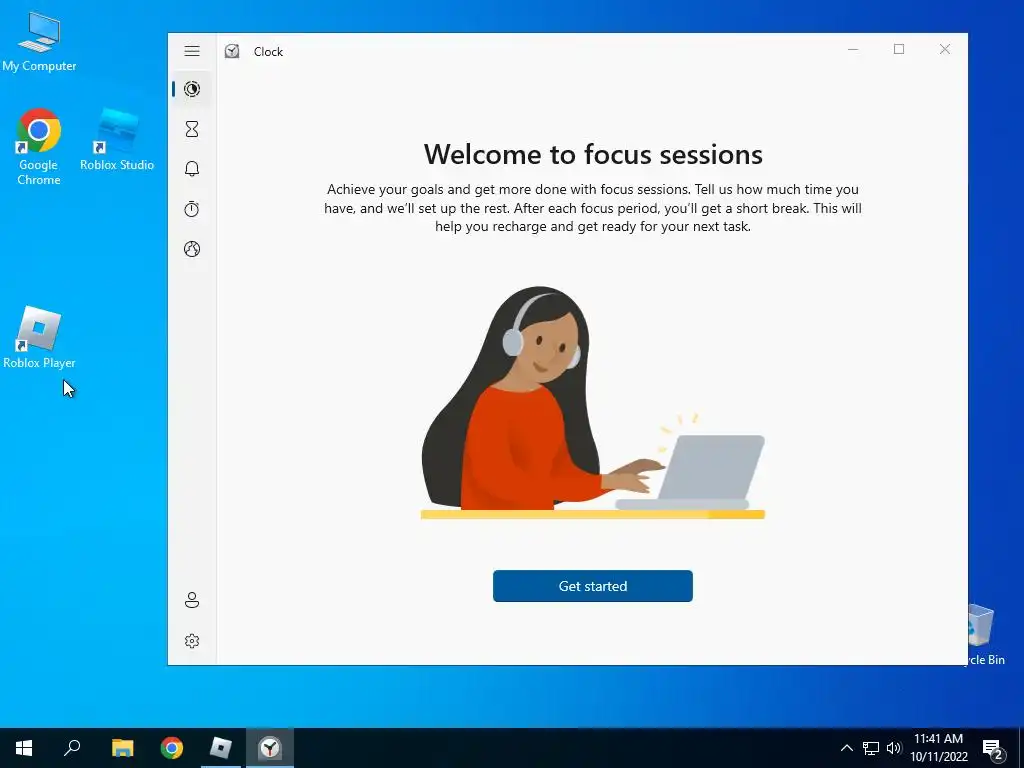This screenshot has width=1024, height=768.
Task: Launch Chrome from the taskbar
Action: point(172,748)
